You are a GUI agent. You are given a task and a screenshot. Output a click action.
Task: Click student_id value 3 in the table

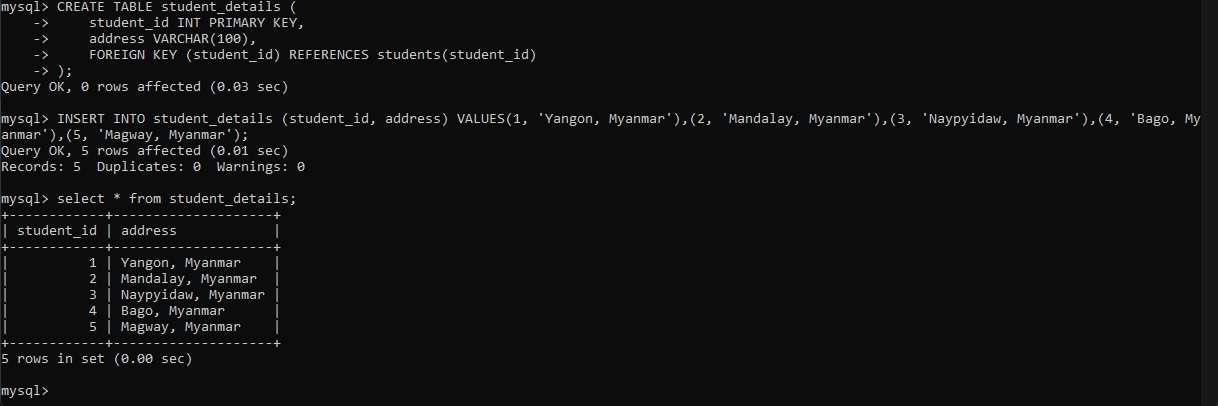coord(93,295)
